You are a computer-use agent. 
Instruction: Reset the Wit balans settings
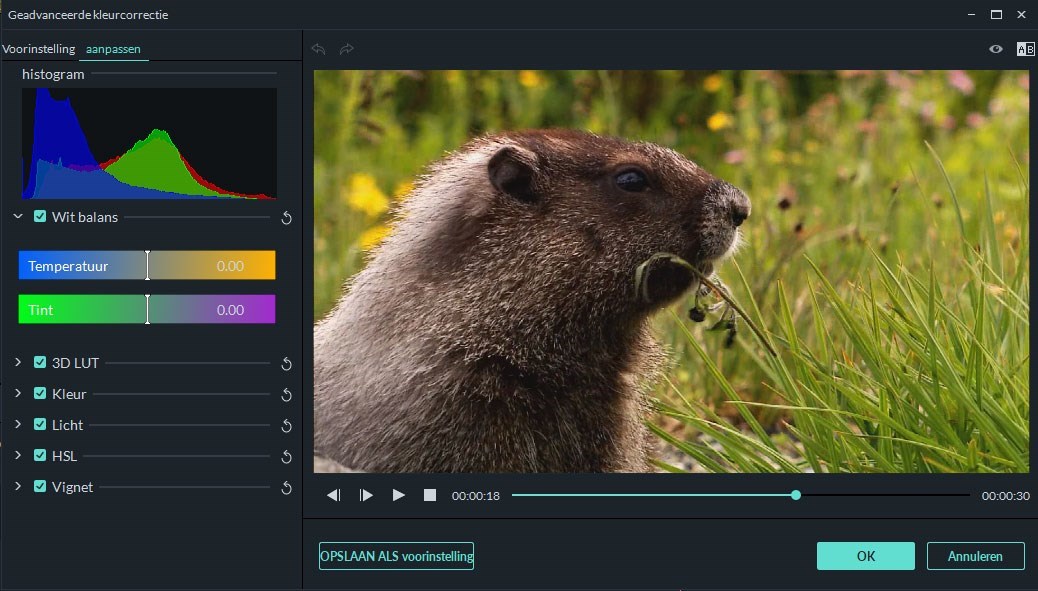pos(287,218)
